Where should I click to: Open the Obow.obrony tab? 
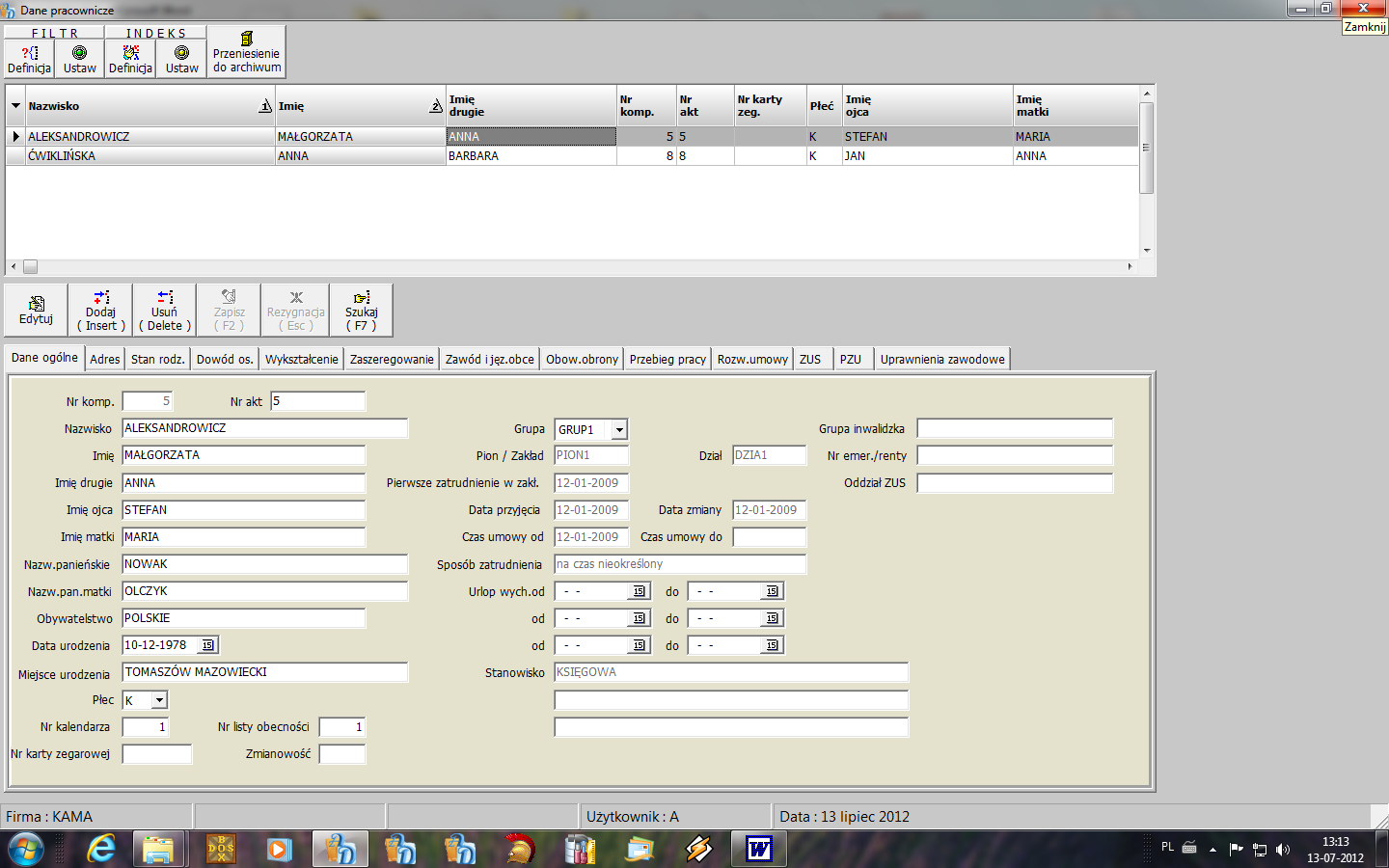click(x=583, y=359)
